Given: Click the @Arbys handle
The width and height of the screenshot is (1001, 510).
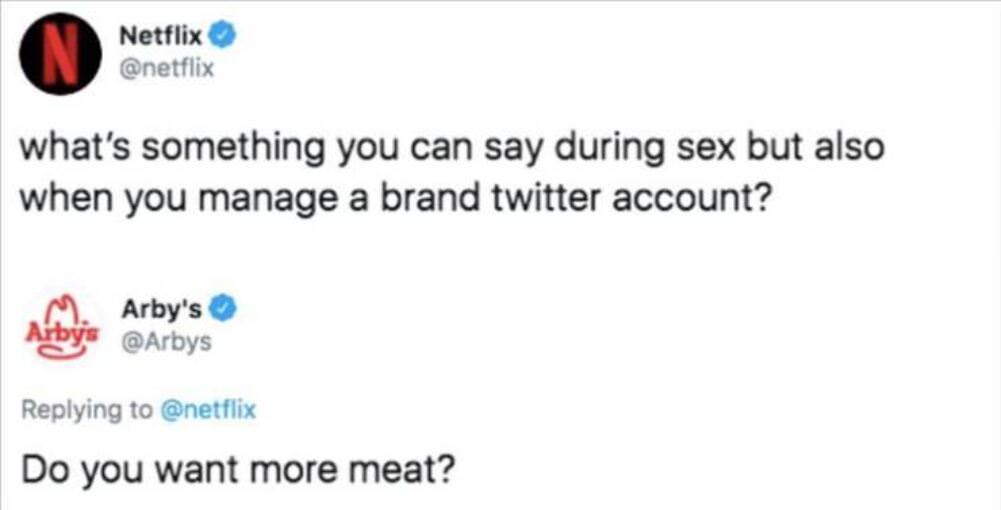Looking at the screenshot, I should pyautogui.click(x=165, y=342).
